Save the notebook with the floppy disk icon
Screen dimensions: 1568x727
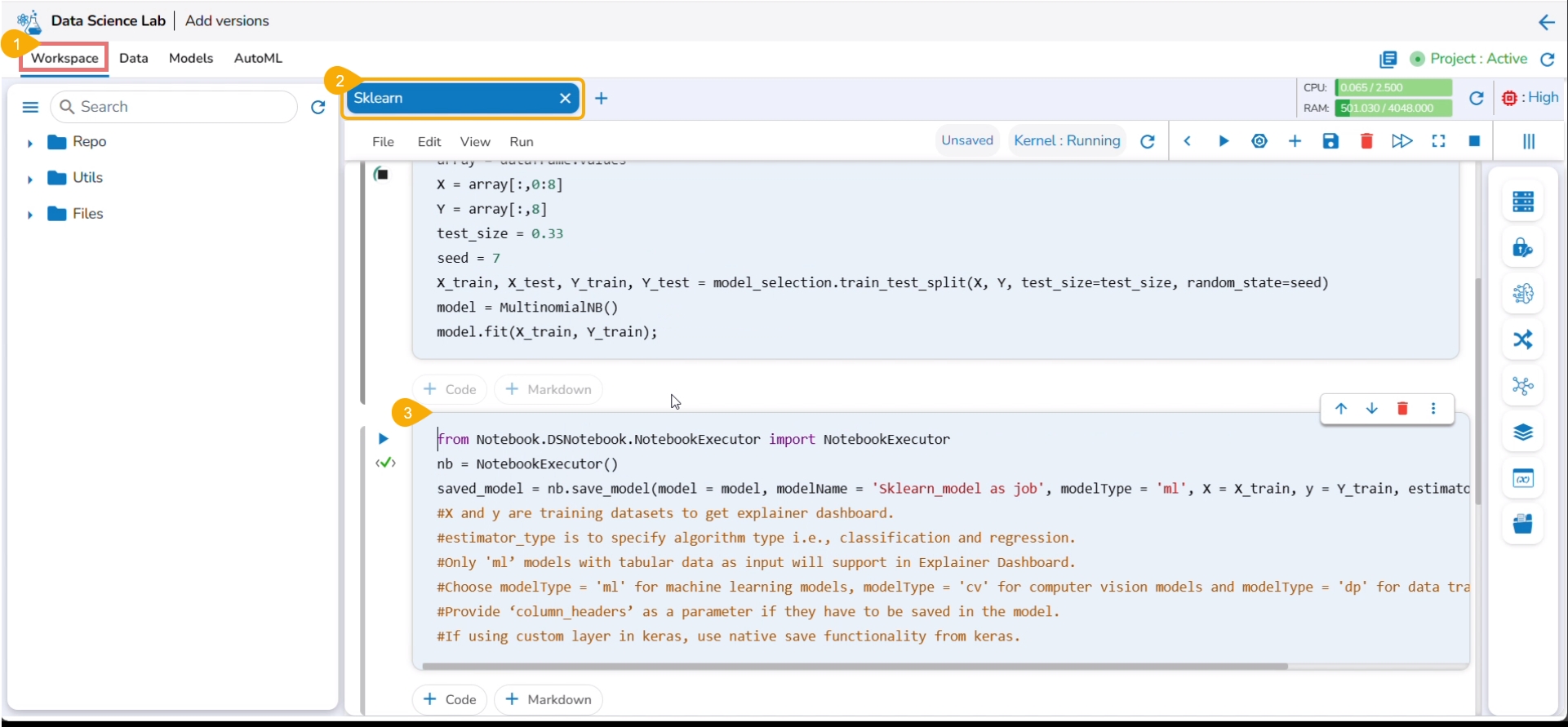1330,141
